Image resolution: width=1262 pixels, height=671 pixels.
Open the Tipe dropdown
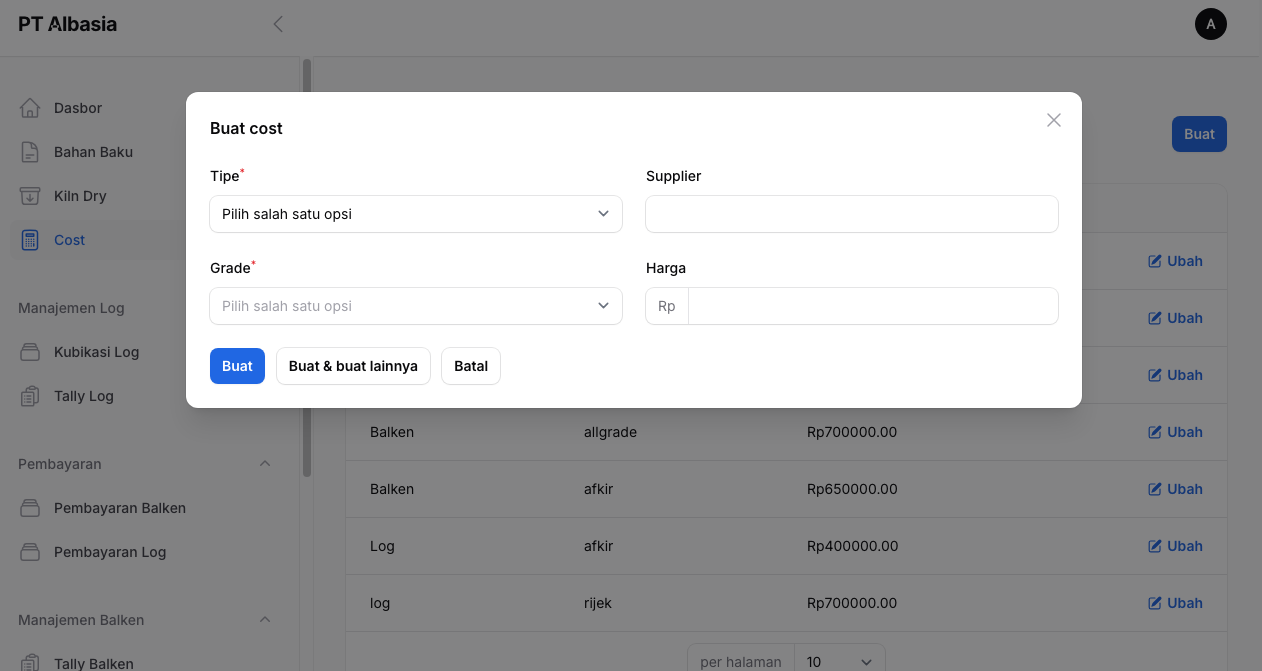pyautogui.click(x=415, y=214)
